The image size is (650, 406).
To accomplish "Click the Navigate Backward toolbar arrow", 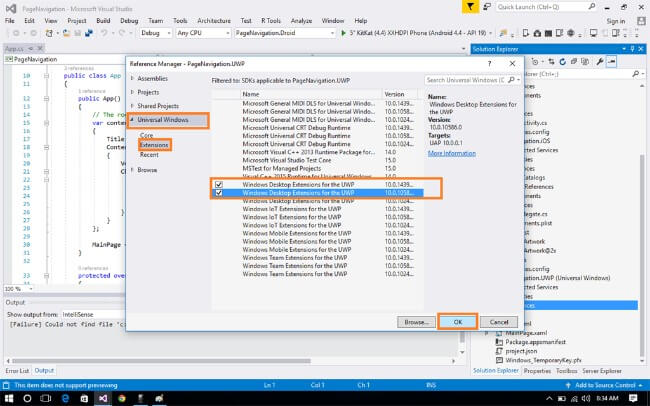I will pyautogui.click(x=16, y=33).
